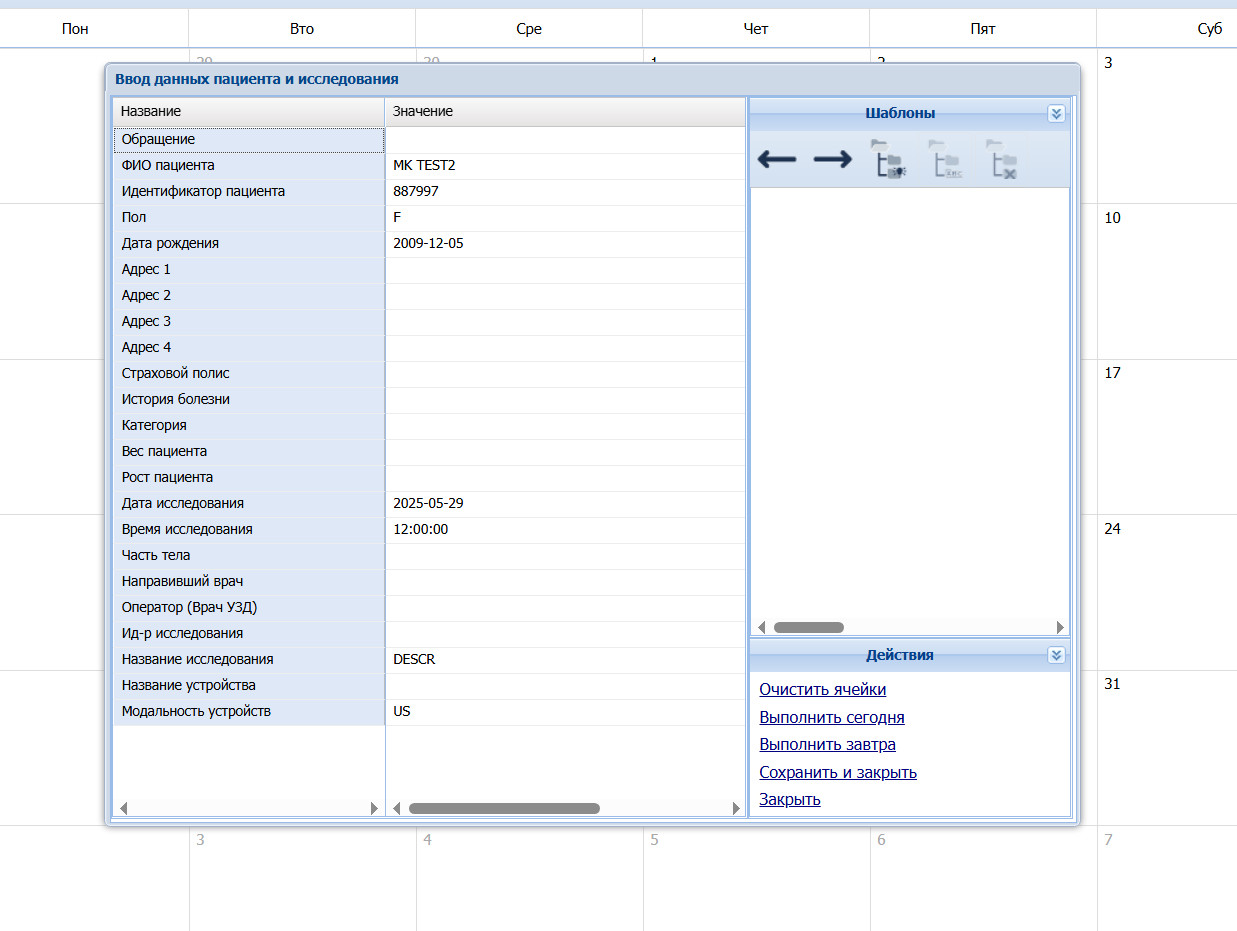Click the empty value cell for Часть тела

point(566,556)
